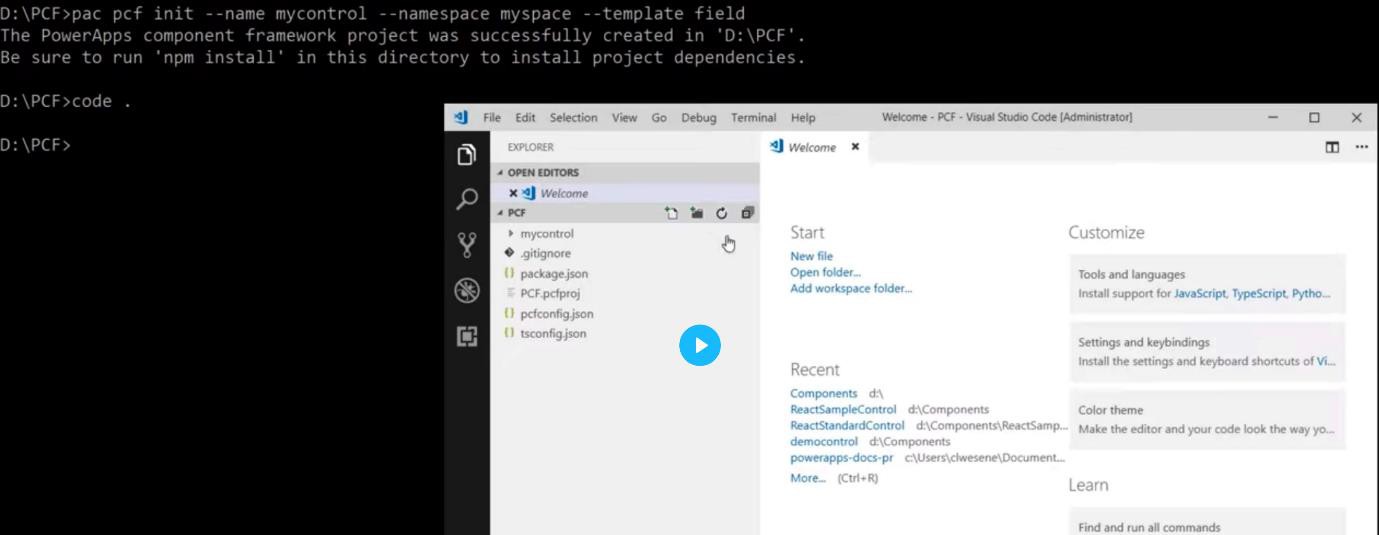Open the Debug activity bar icon
The image size is (1379, 535).
(x=467, y=290)
